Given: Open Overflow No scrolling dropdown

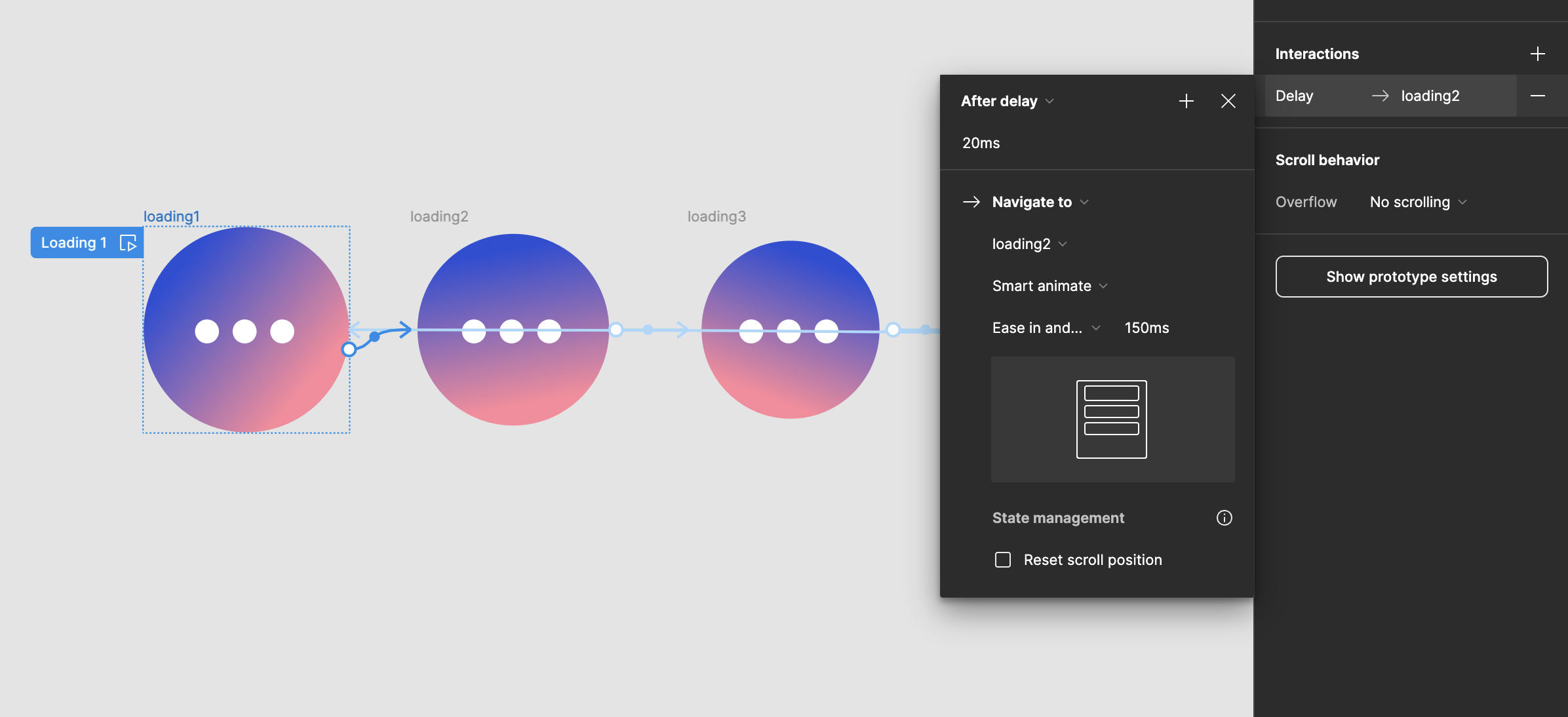Looking at the screenshot, I should pyautogui.click(x=1417, y=202).
